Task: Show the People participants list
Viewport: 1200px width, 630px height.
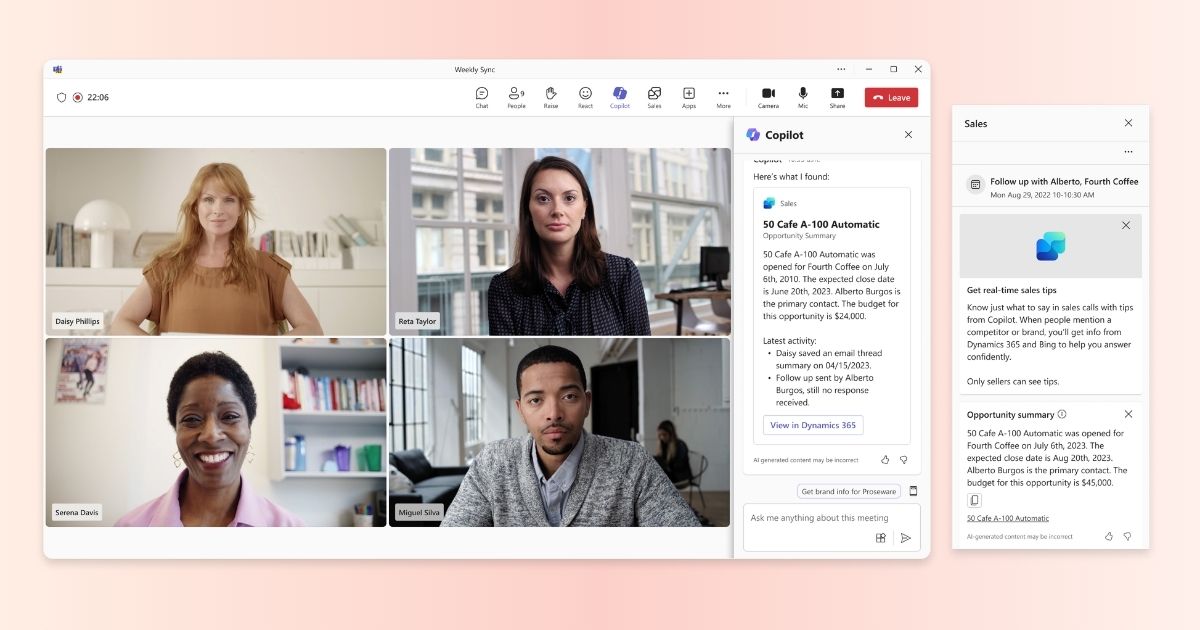Action: tap(516, 97)
